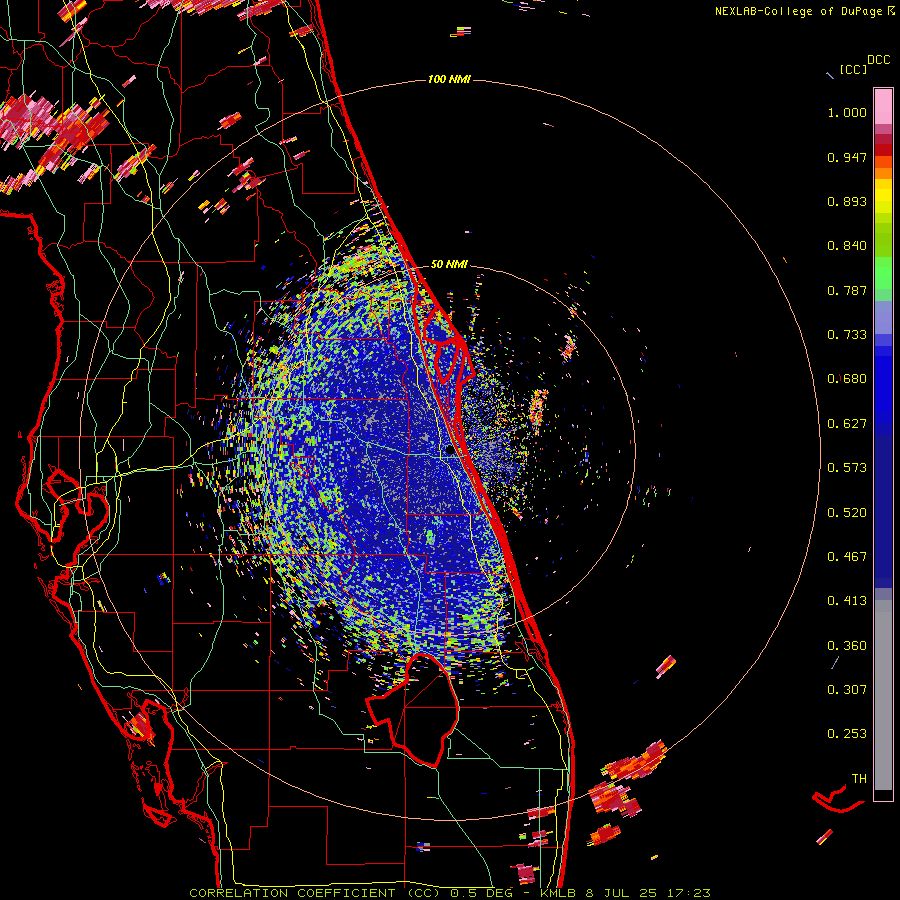This screenshot has width=900, height=900.
Task: Click the 0.520 scale value
Action: pyautogui.click(x=847, y=513)
